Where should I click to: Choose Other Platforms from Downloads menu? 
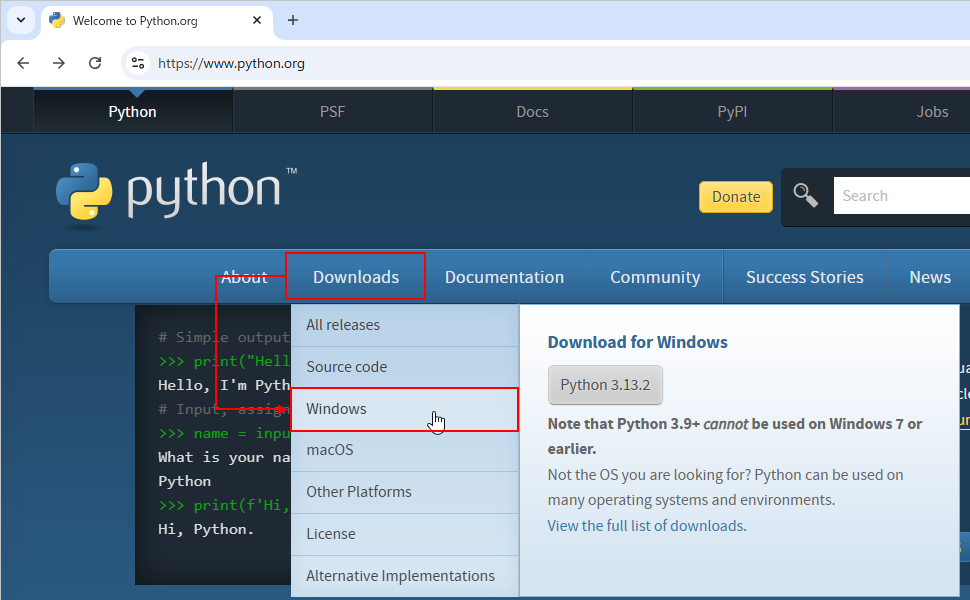(405, 492)
